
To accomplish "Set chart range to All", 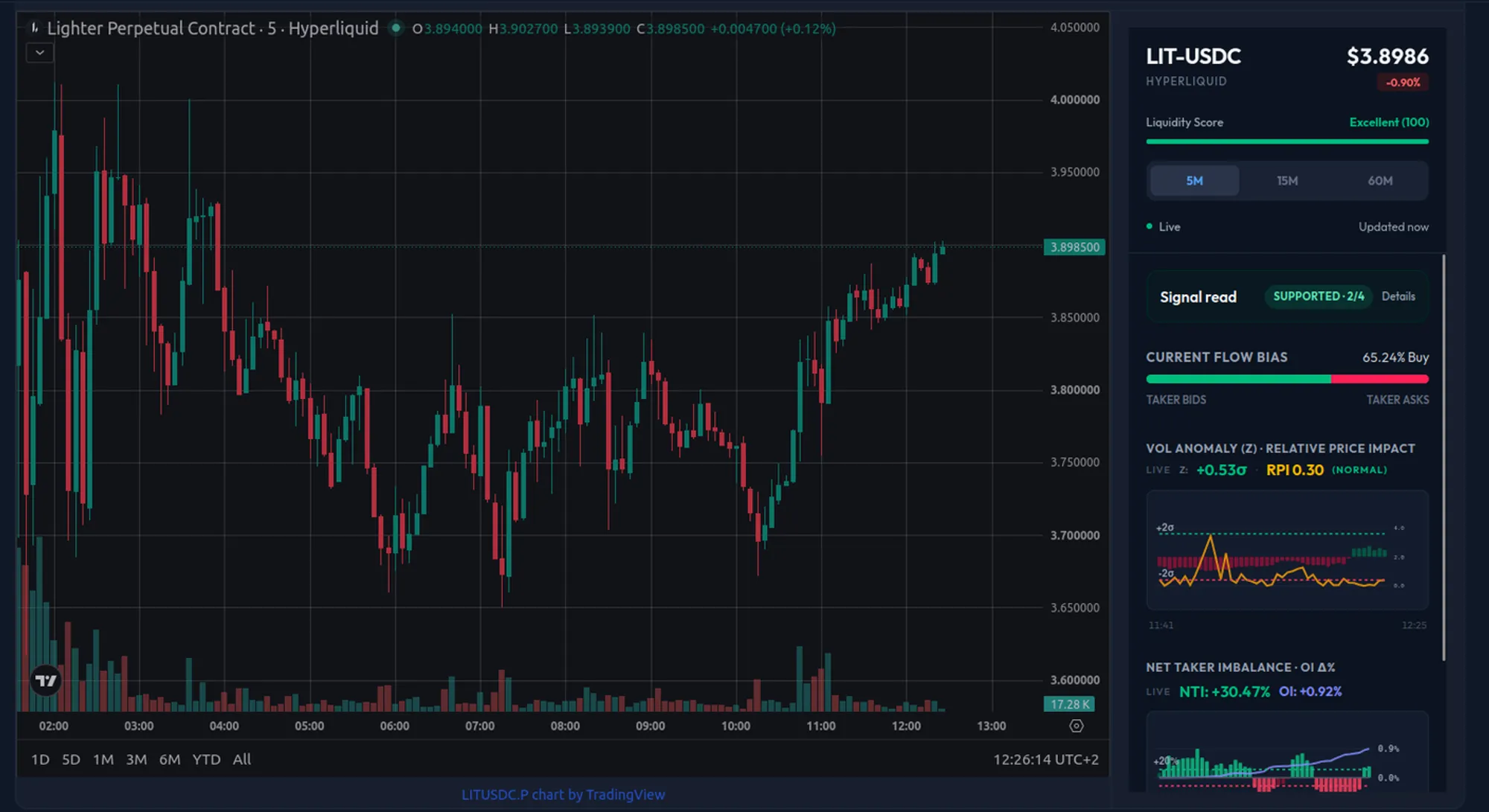I will 241,759.
